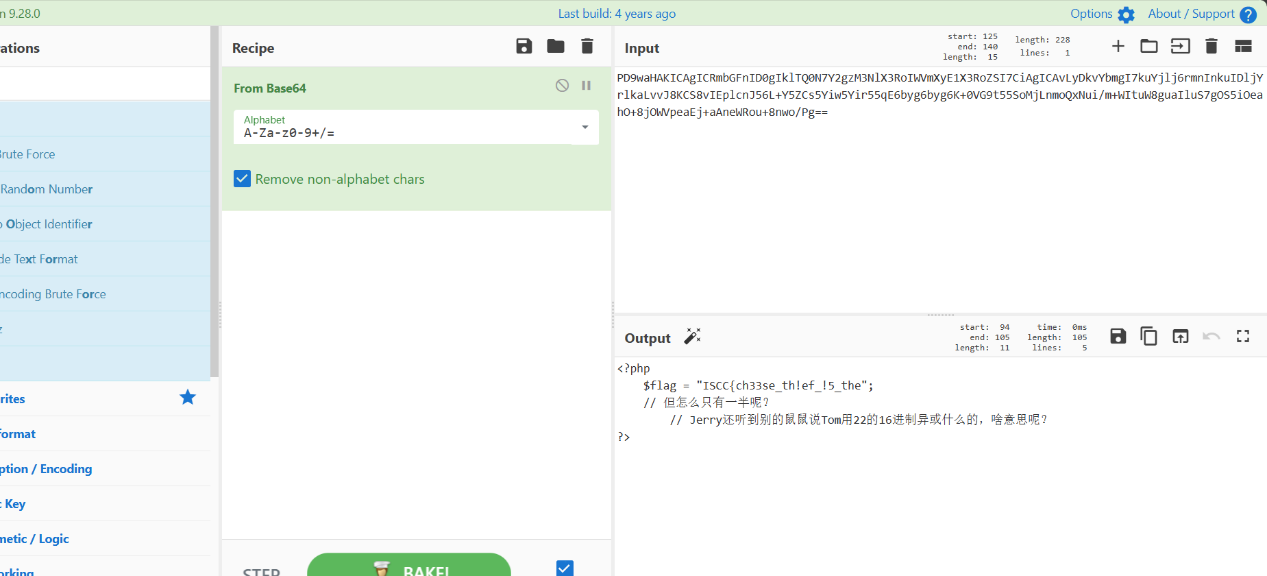This screenshot has width=1267, height=576.
Task: Undo the output-to-input switch
Action: [x=1211, y=336]
